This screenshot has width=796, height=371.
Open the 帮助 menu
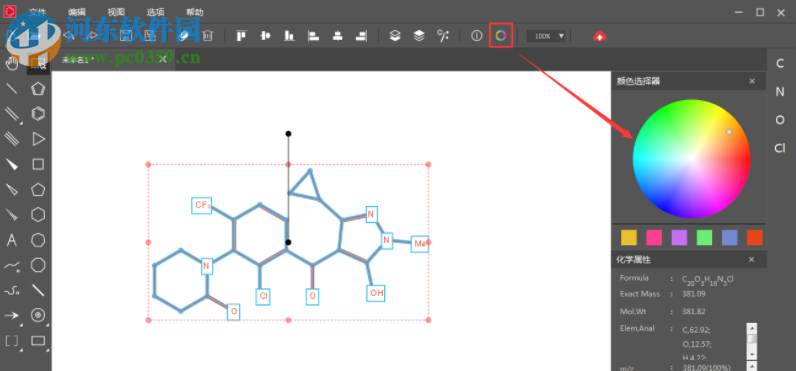194,12
